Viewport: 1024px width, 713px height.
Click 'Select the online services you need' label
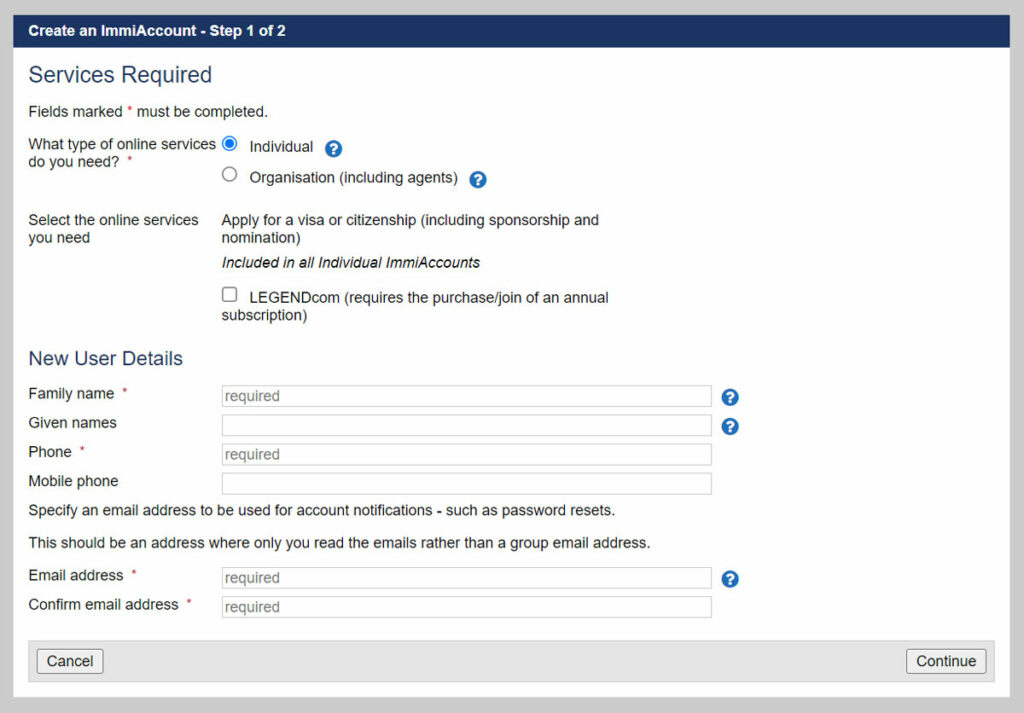tap(113, 229)
